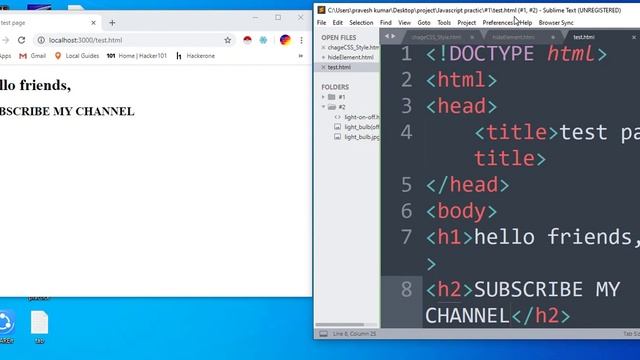Image resolution: width=640 pixels, height=360 pixels.
Task: Open the Hackerone bookmark
Action: pos(196,56)
